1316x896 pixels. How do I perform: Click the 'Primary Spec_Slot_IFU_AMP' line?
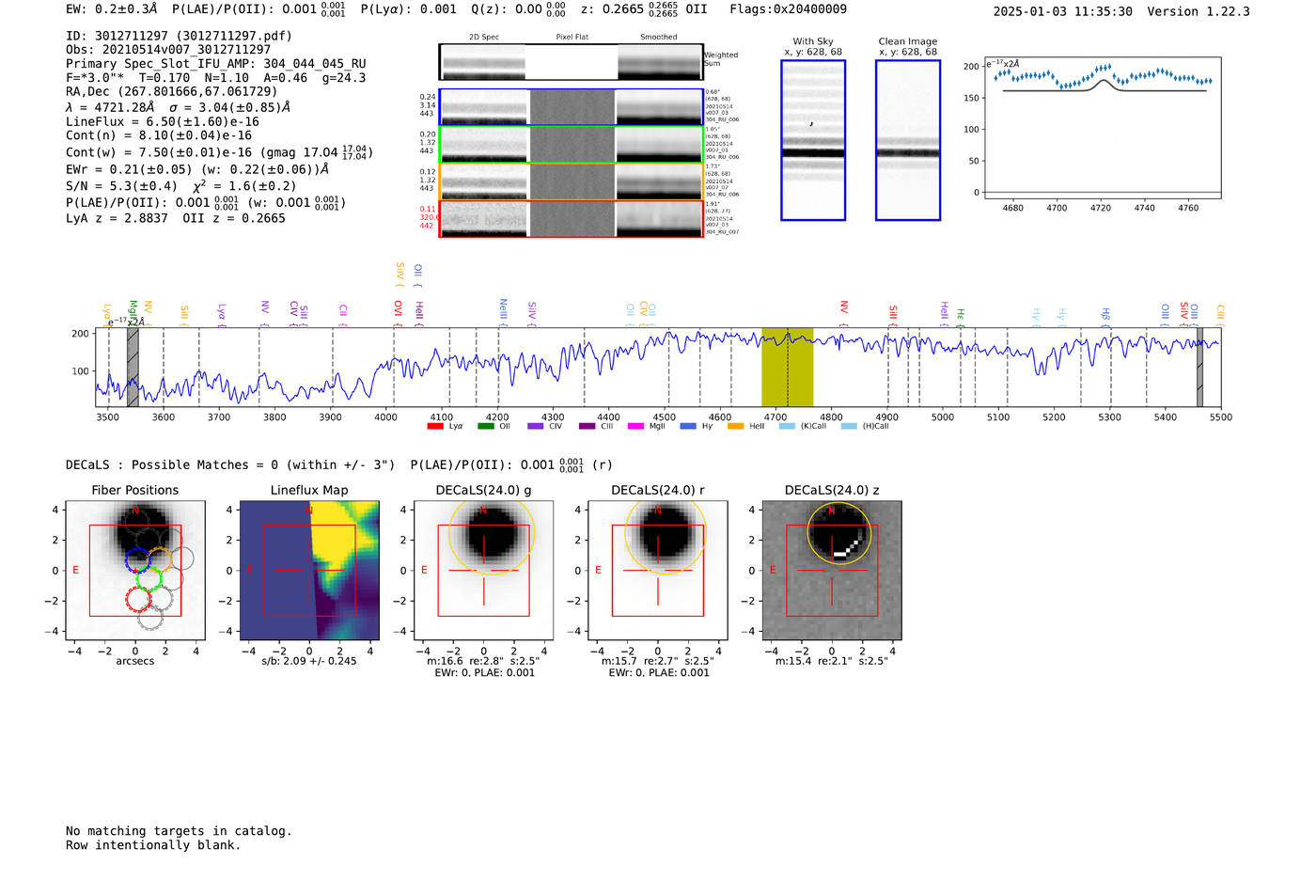(x=216, y=64)
